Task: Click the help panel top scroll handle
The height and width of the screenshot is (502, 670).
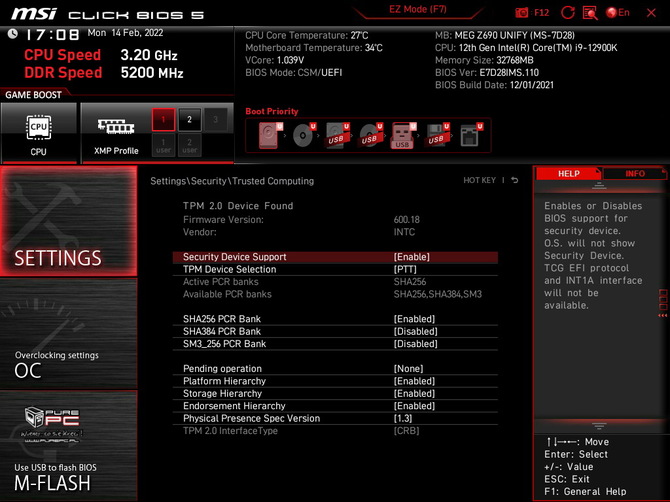Action: [599, 186]
